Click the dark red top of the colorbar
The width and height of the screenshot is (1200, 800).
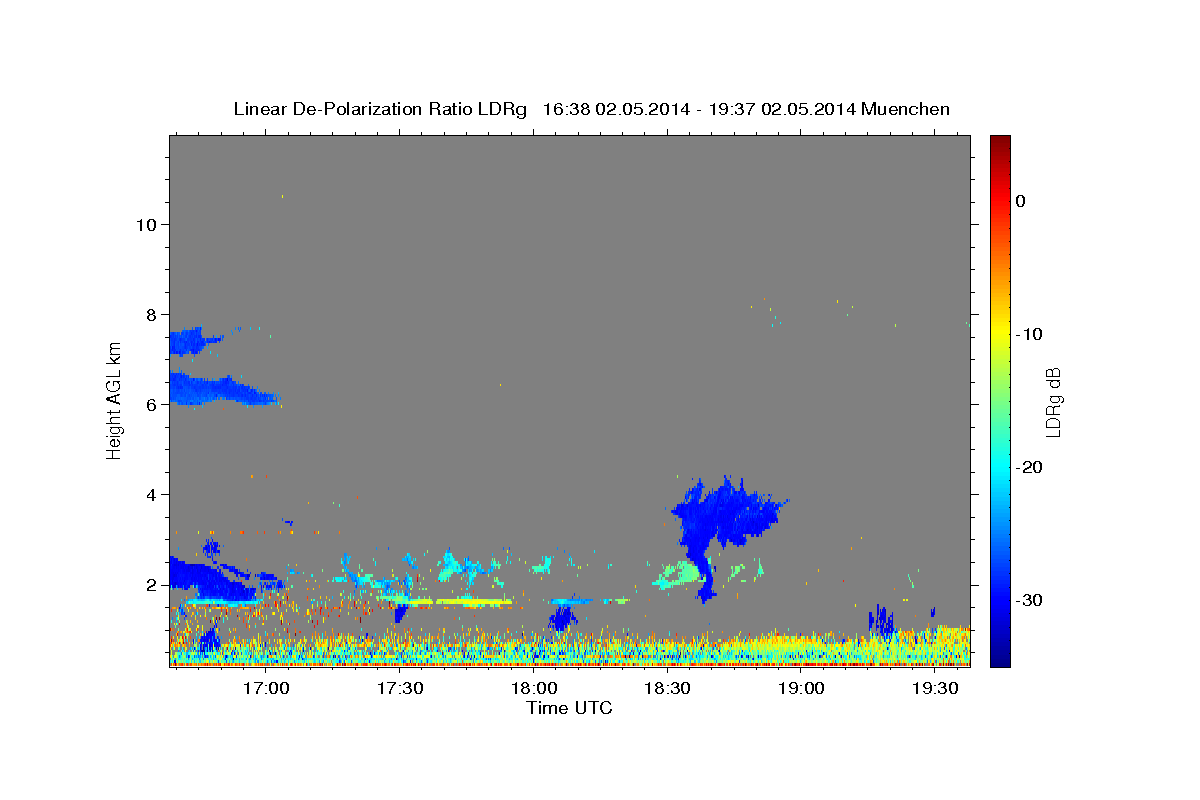[999, 141]
